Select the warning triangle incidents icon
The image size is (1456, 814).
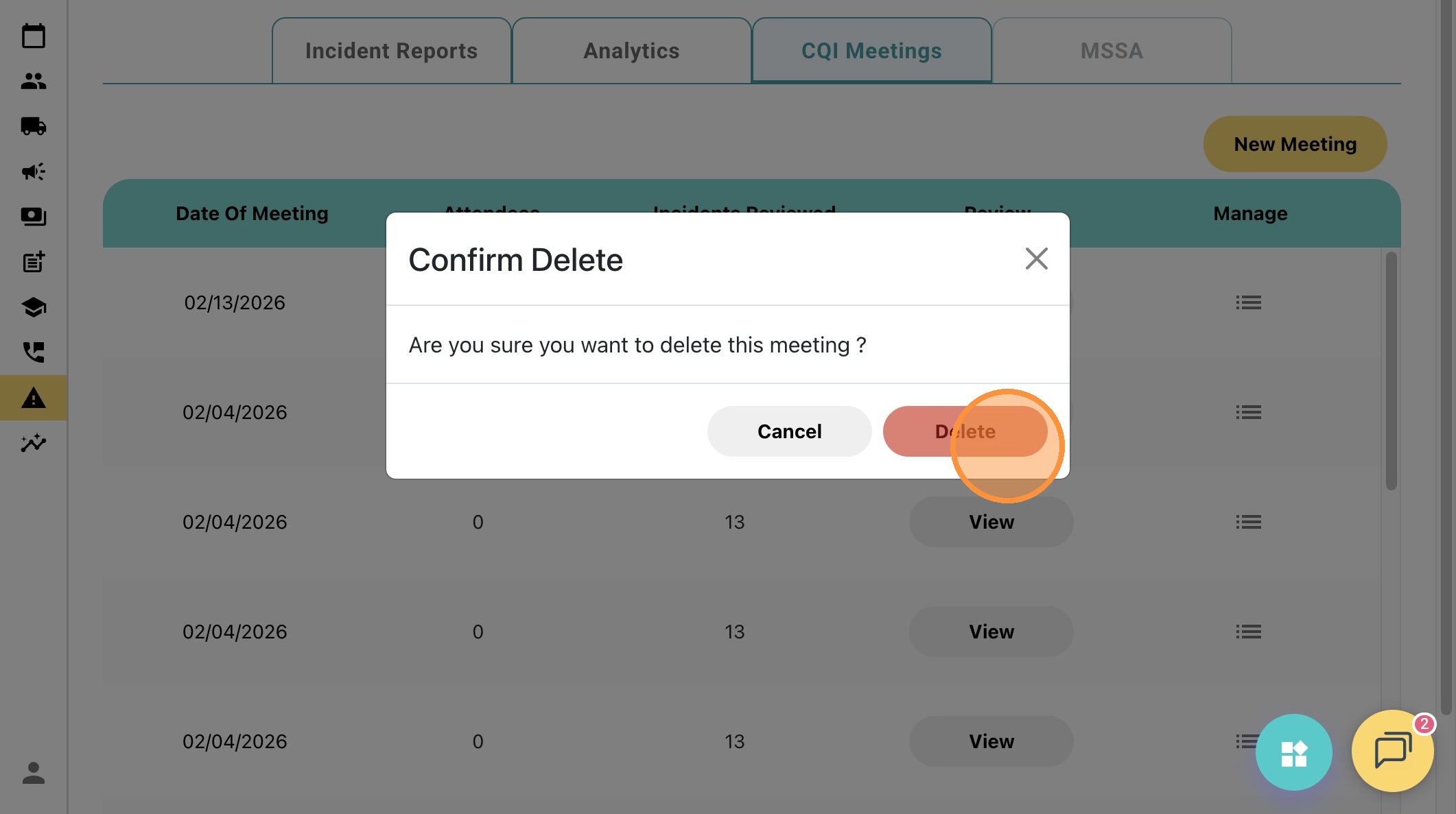pos(33,398)
